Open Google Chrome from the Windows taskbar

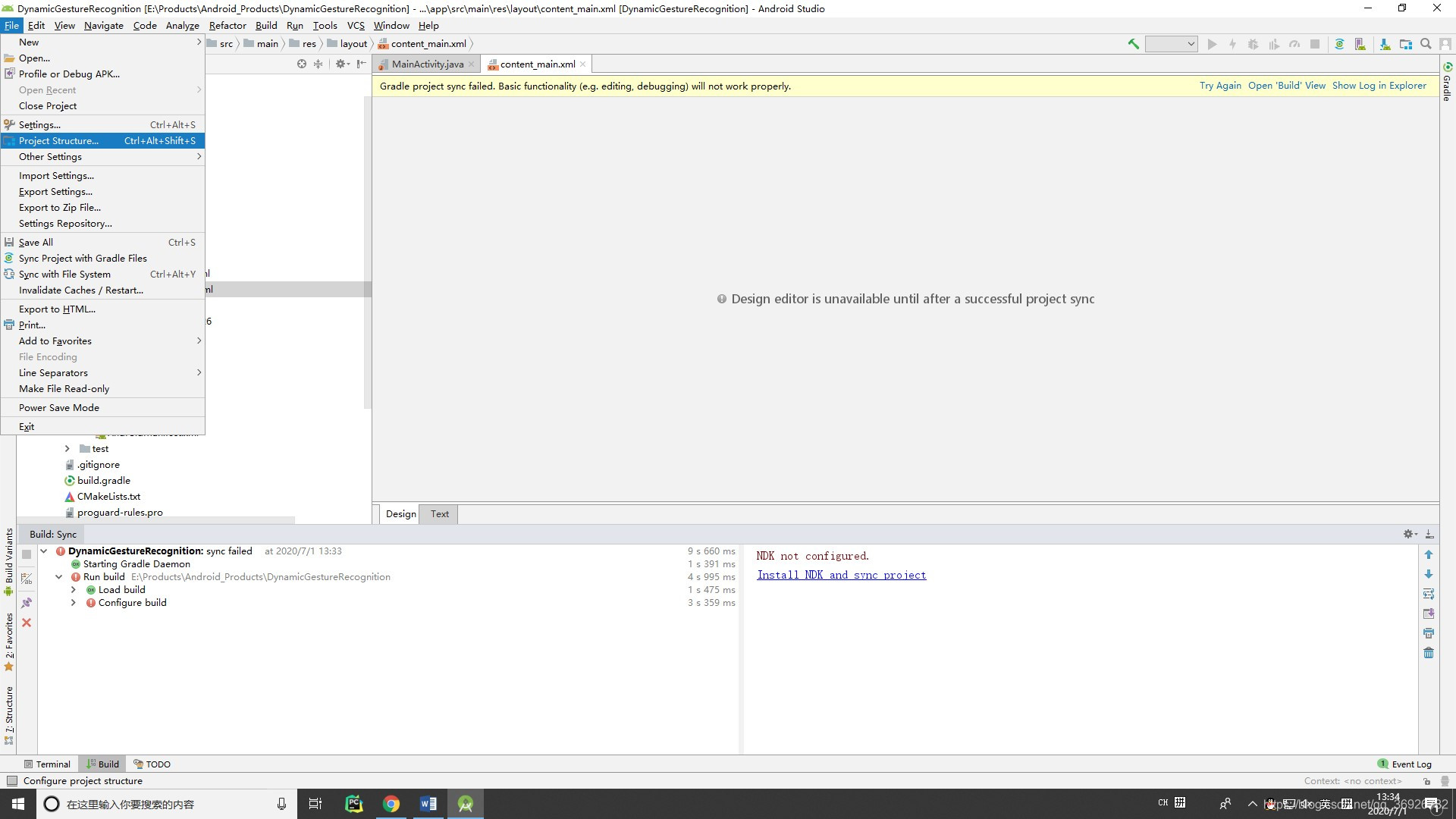391,804
